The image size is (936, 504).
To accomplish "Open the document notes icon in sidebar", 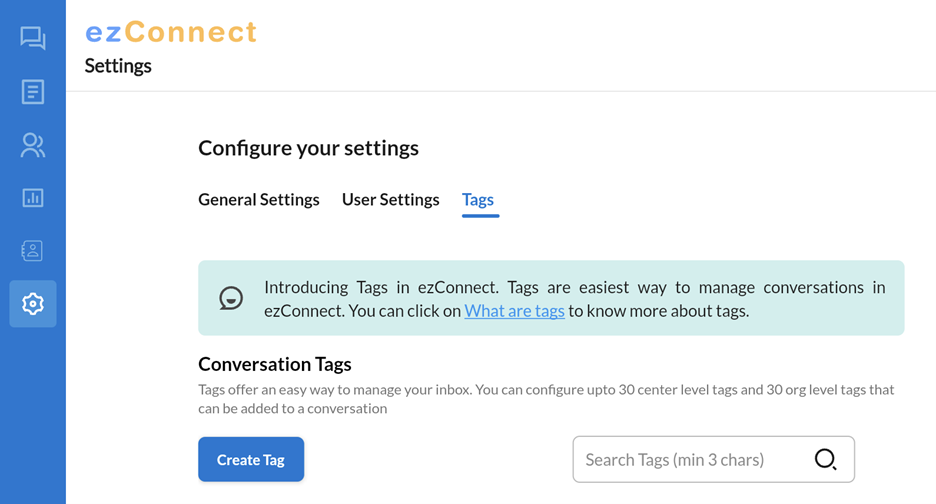I will (x=33, y=92).
